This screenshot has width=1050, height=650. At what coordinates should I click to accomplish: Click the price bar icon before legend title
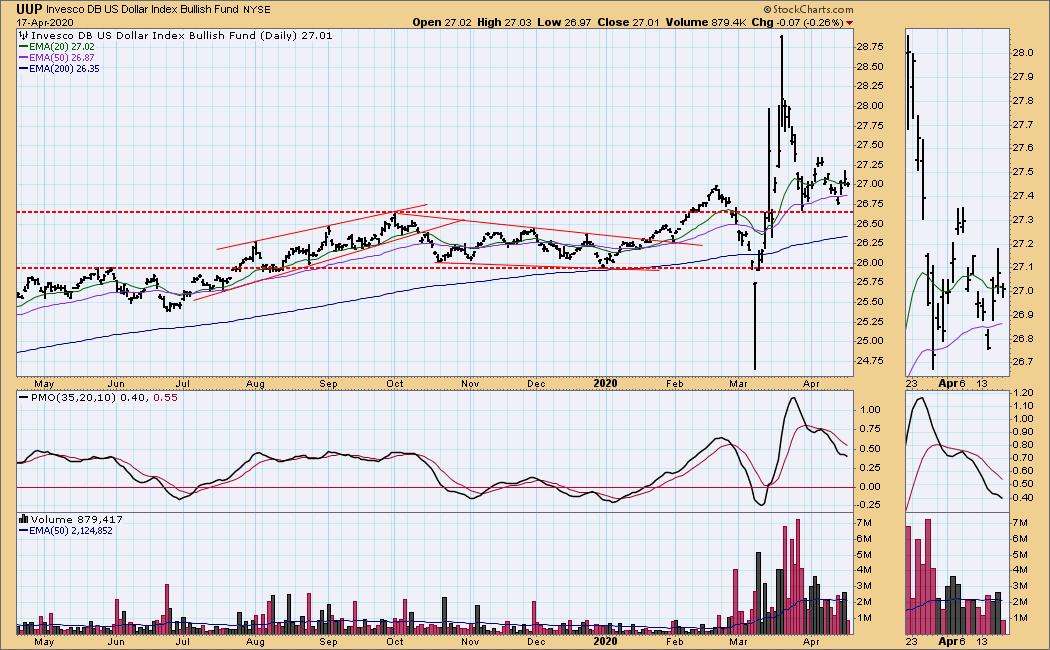(24, 35)
